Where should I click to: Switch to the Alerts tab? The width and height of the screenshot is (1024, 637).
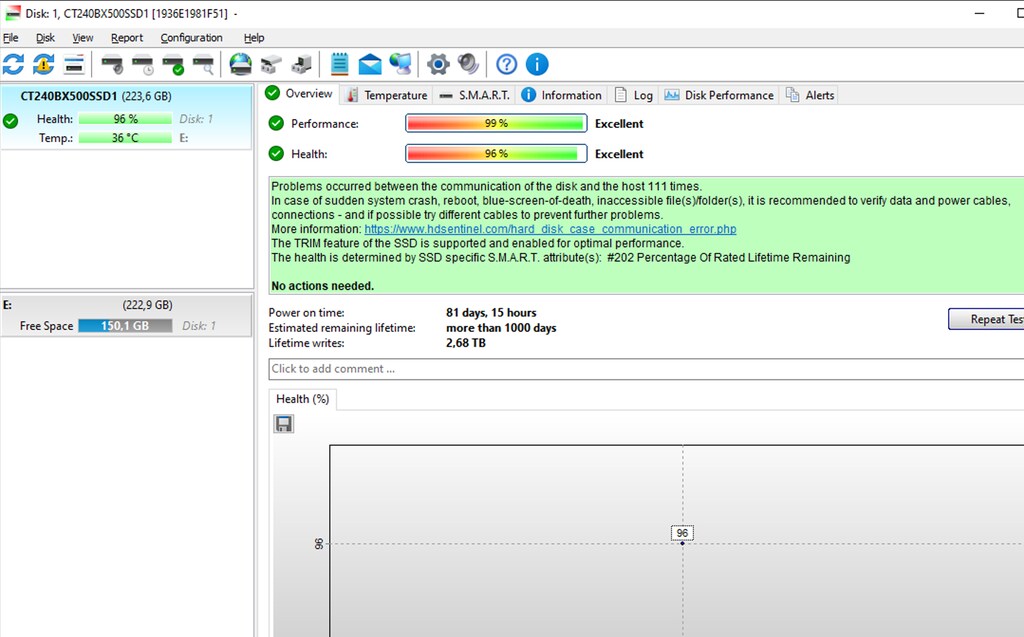coord(810,95)
